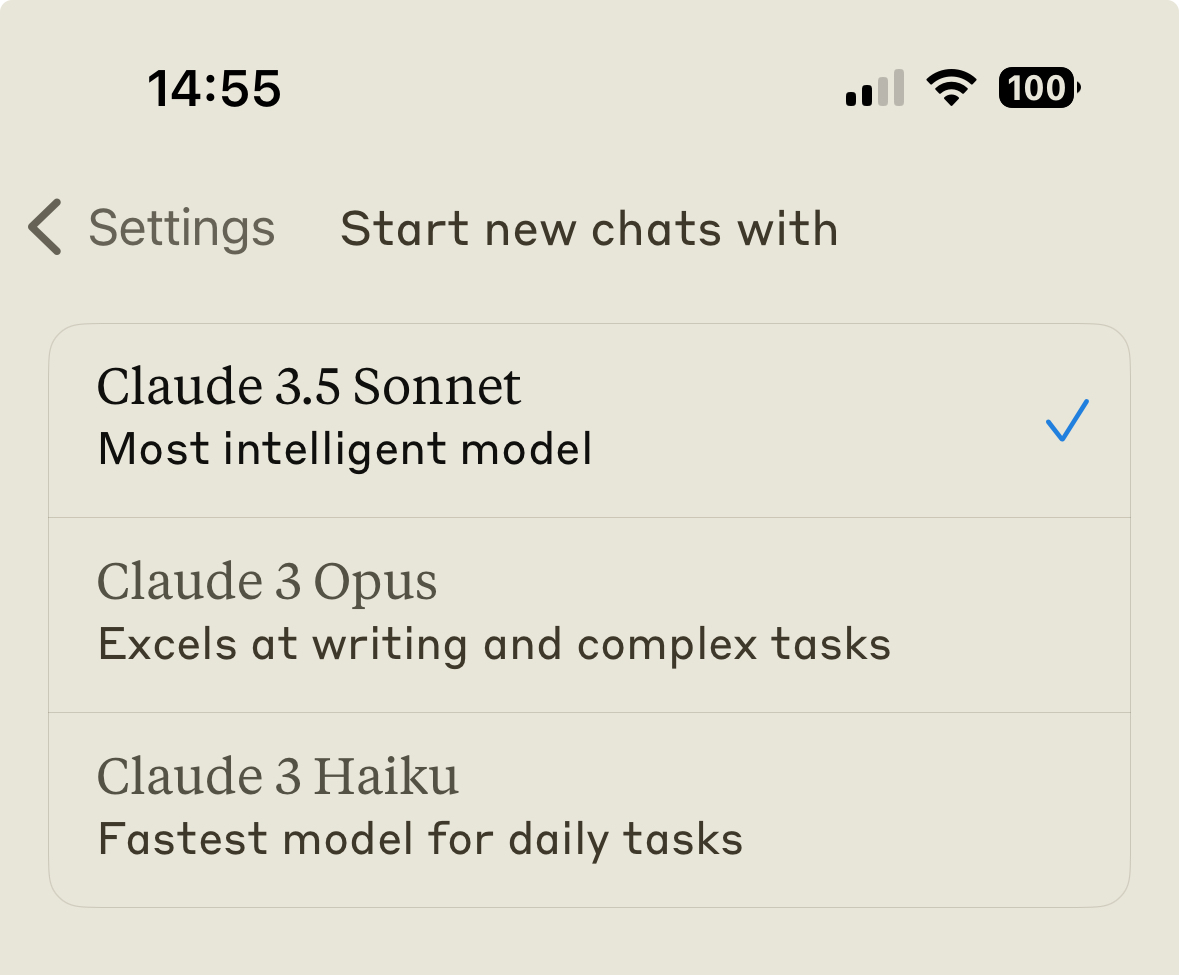Viewport: 1179px width, 975px height.
Task: Tap the 14:55 clock in status bar
Action: click(214, 89)
